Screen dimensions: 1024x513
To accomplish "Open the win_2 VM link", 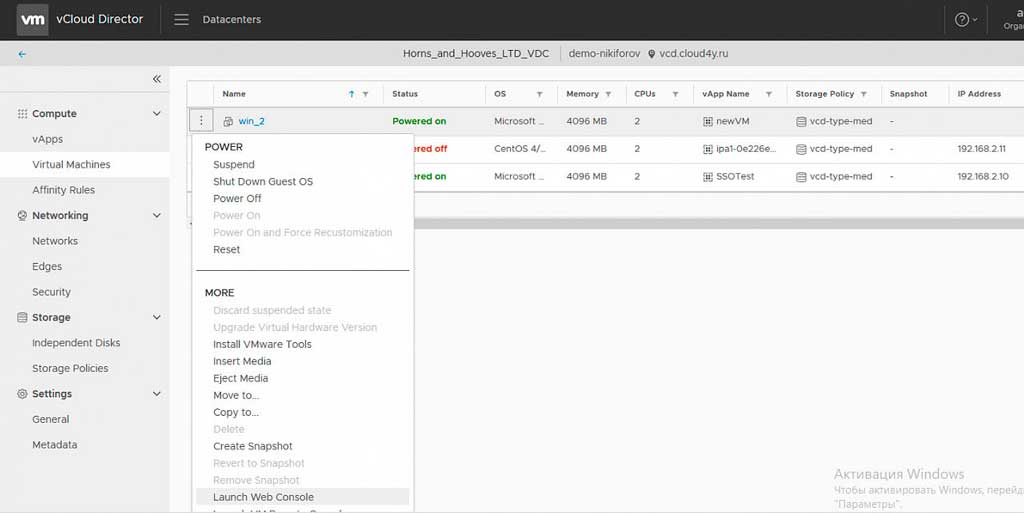I will (x=251, y=121).
